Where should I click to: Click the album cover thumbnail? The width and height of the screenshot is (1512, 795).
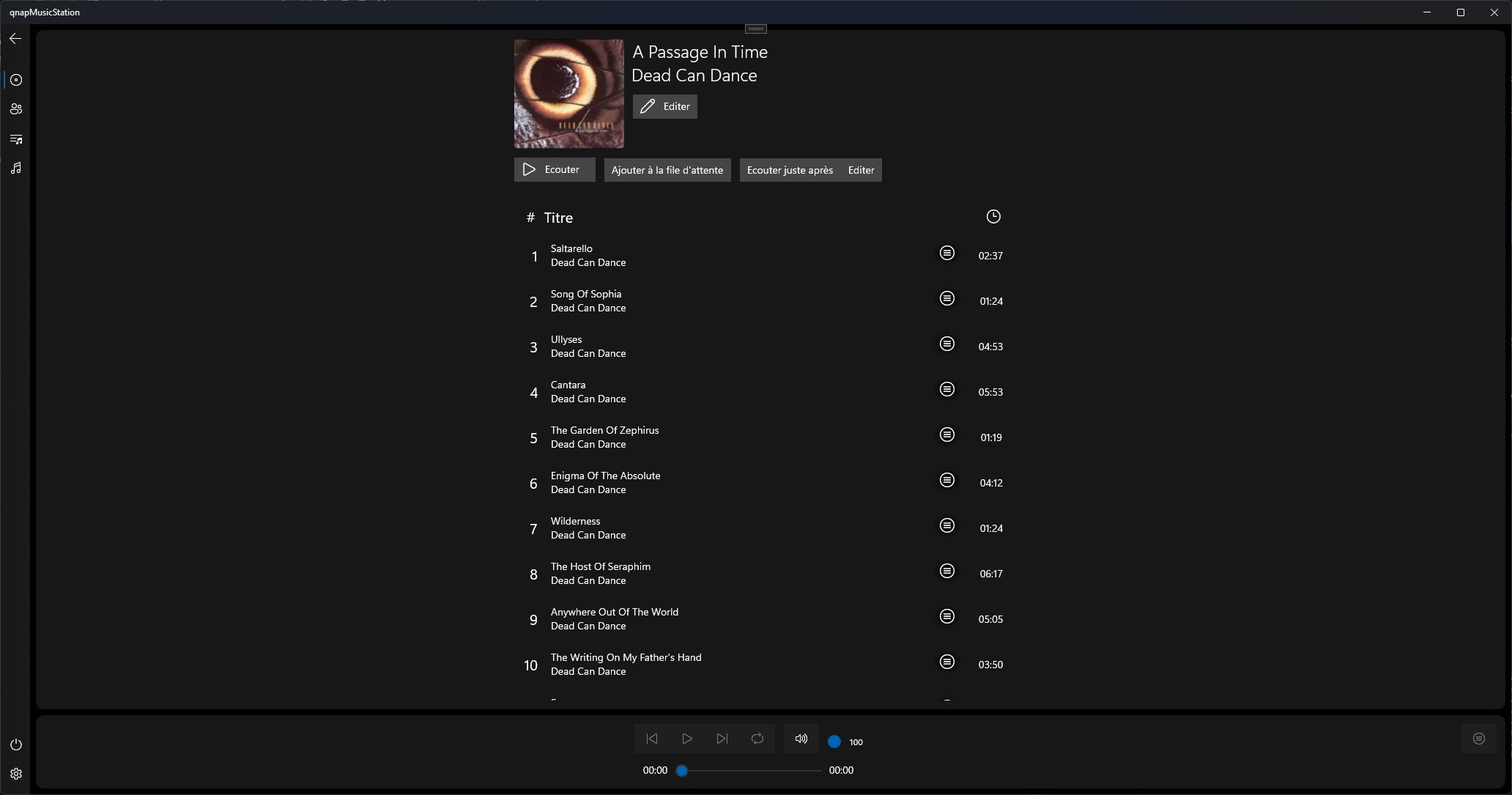(568, 94)
